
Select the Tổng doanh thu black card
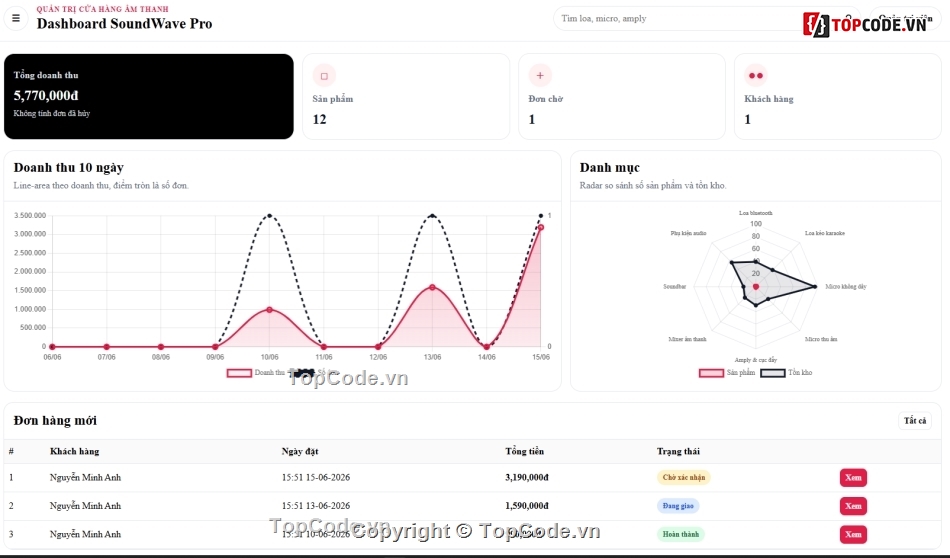pos(148,96)
